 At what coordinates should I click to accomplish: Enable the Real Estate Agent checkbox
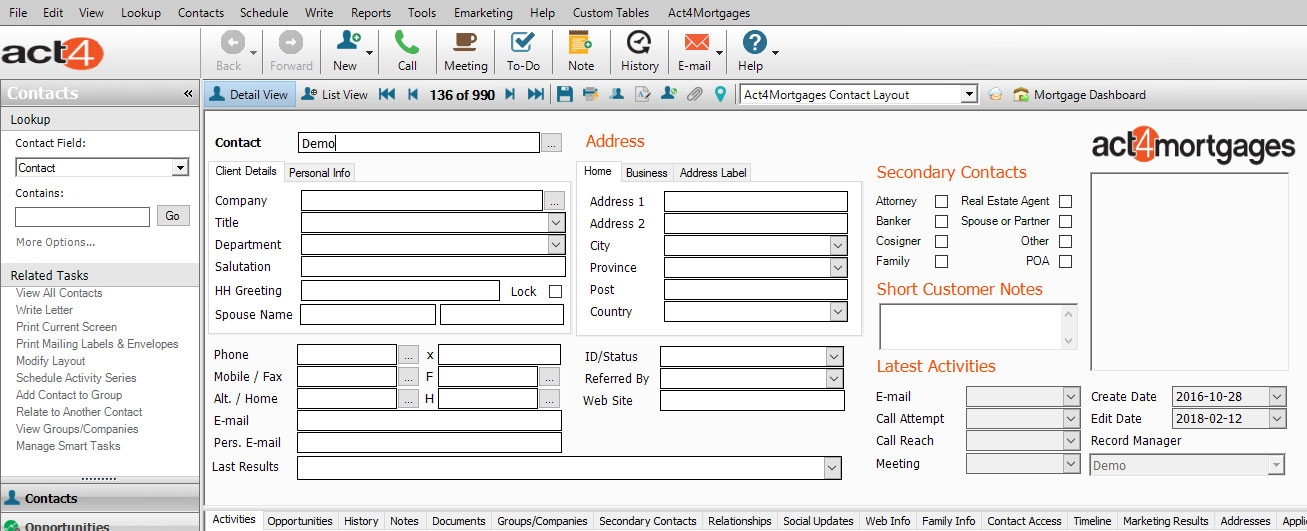[1065, 201]
